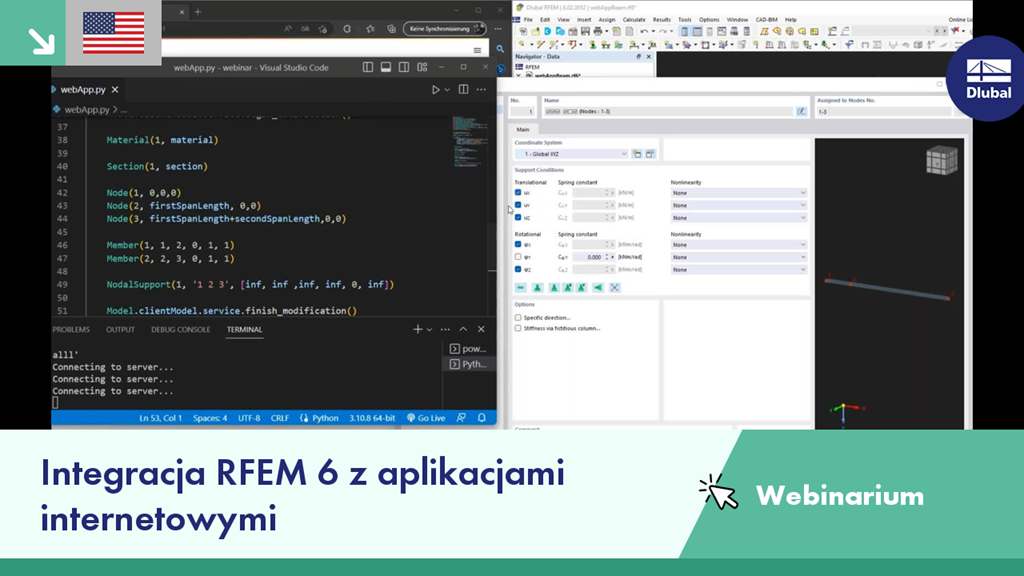The height and width of the screenshot is (576, 1024).
Task: Choose interpreter 3.10.8 64-bit
Action: coord(372,418)
